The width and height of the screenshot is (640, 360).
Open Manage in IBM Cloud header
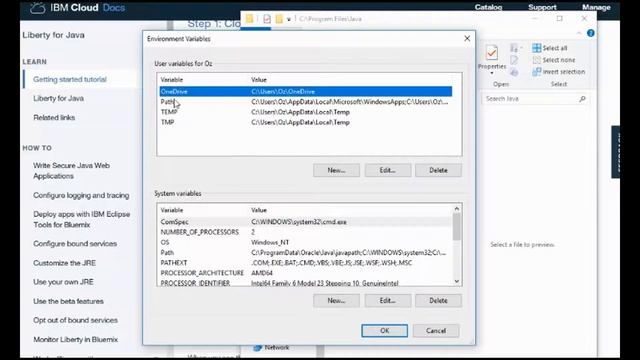tap(596, 7)
